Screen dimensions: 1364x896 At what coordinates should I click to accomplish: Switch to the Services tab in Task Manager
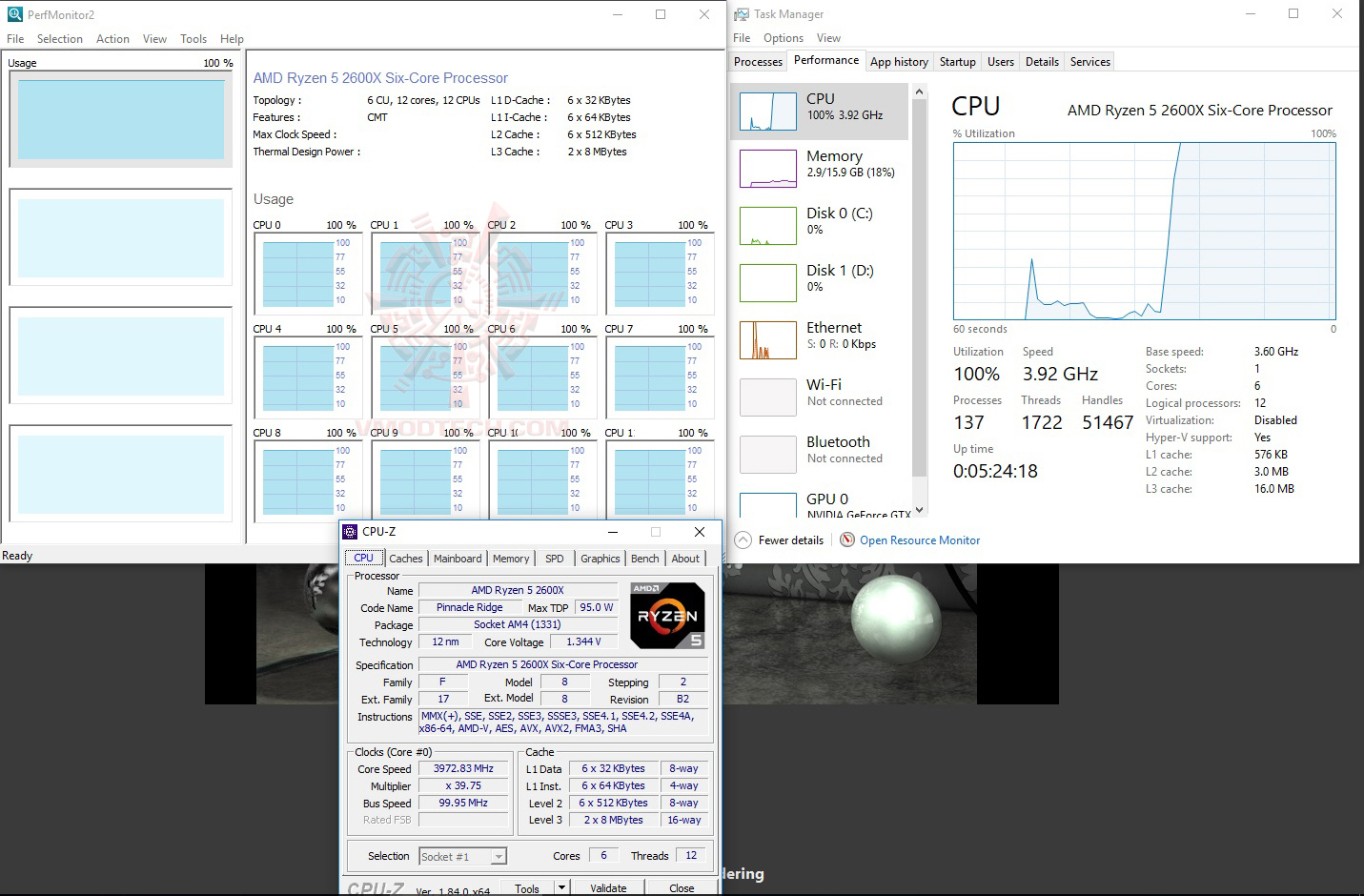coord(1090,62)
